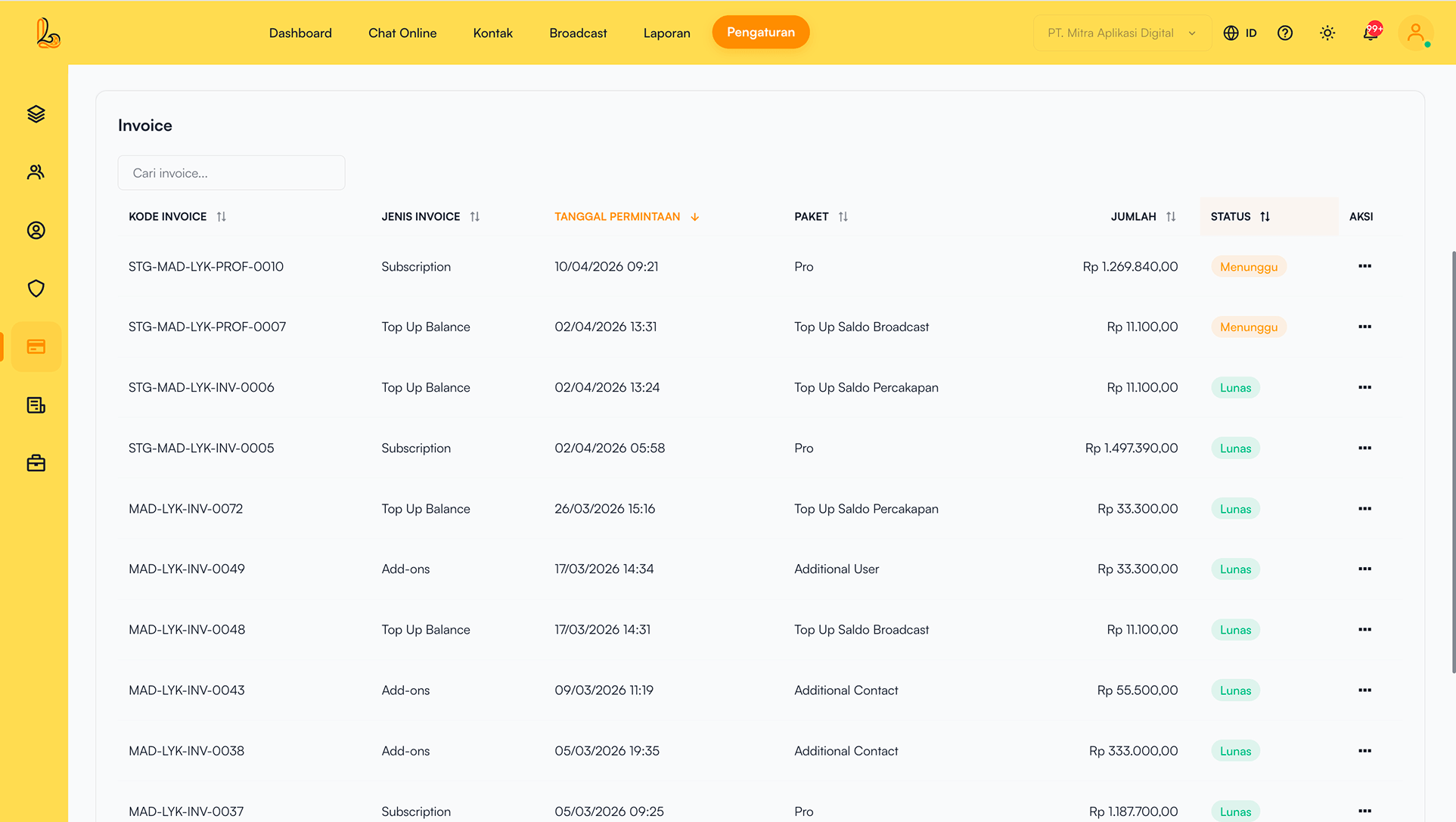Image resolution: width=1456 pixels, height=822 pixels.
Task: Click the billing card sidebar icon
Action: tap(36, 346)
